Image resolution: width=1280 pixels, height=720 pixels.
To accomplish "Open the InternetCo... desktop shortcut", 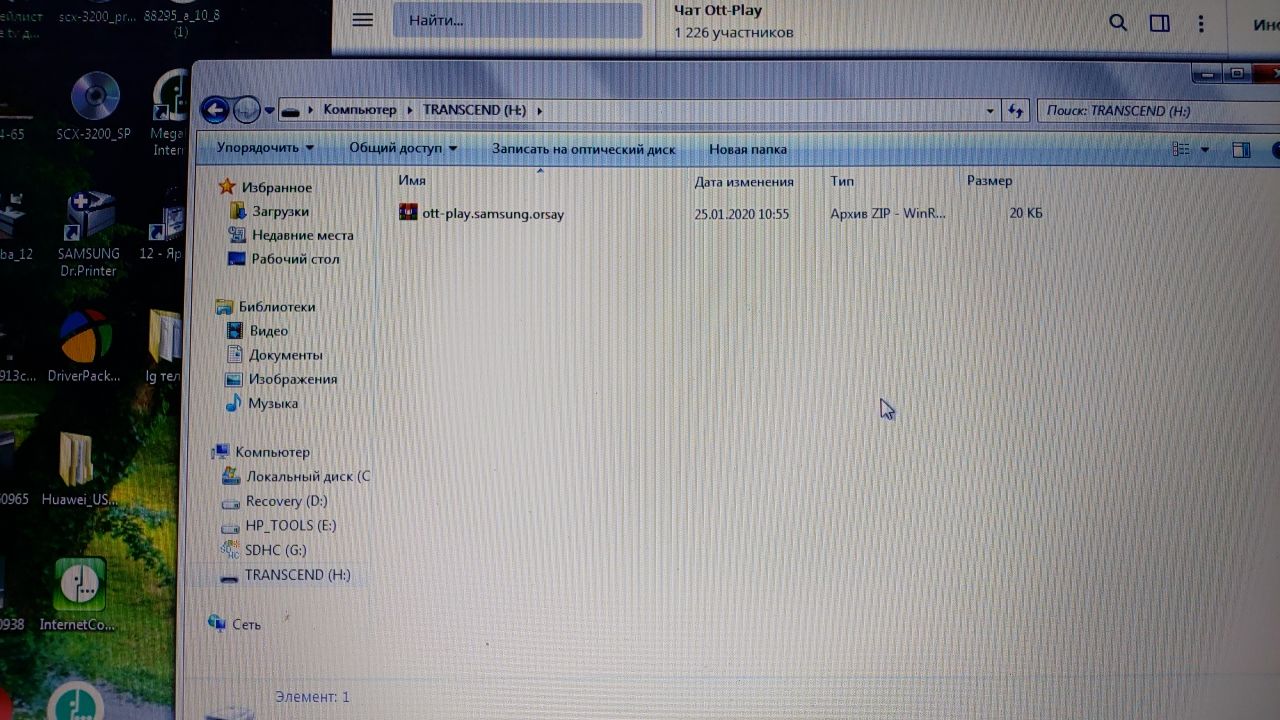I will 78,595.
